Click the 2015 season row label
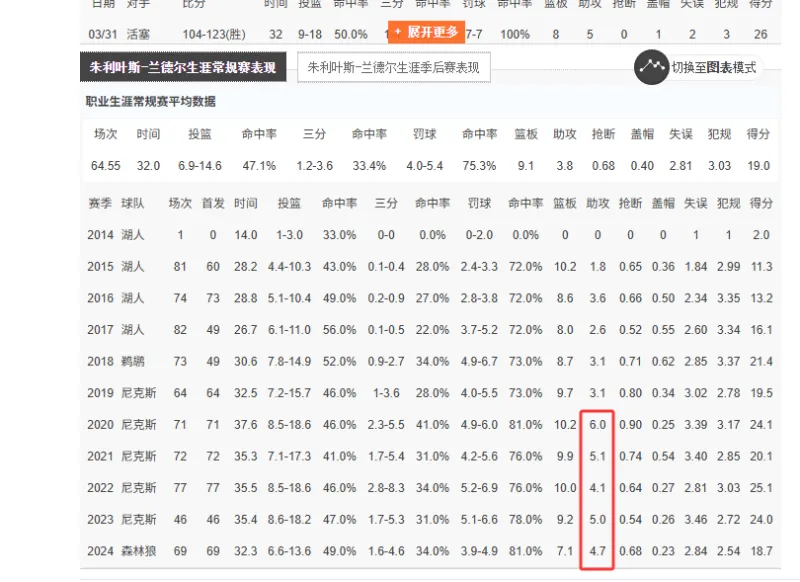 [x=101, y=267]
